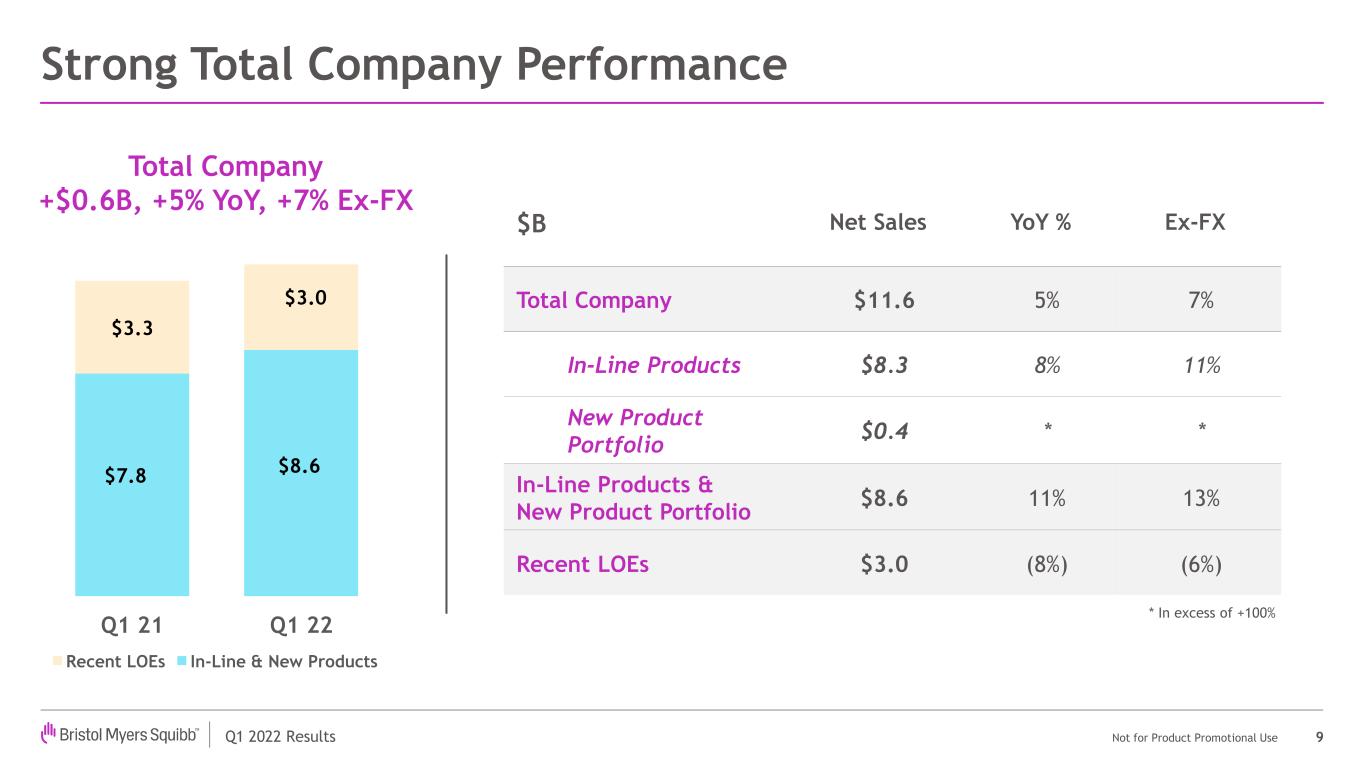Click the Recent LOEs table row label
Image resolution: width=1365 pixels, height=766 pixels.
tap(582, 564)
